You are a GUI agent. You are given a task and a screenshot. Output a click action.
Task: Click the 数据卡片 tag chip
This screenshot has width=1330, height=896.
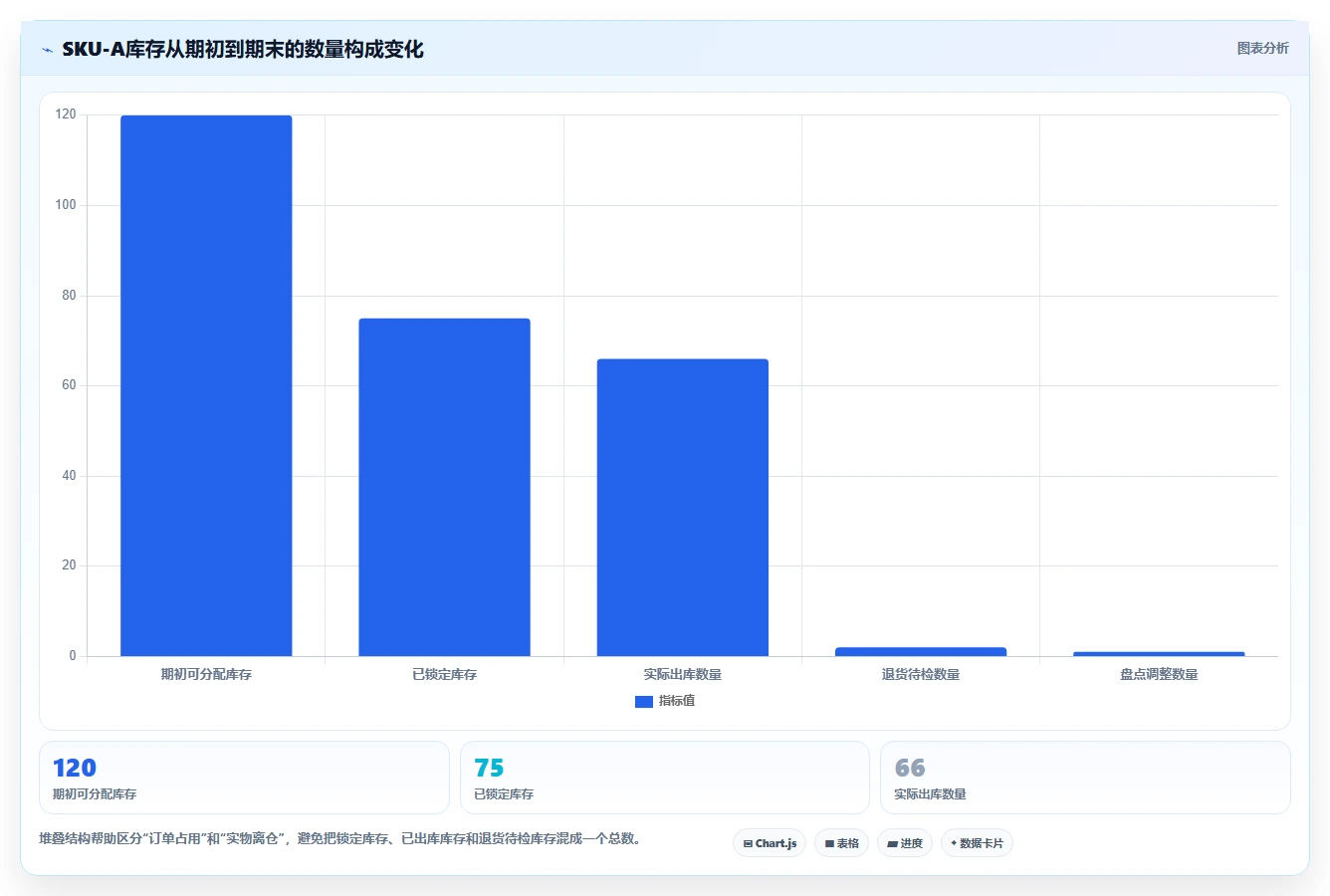point(977,843)
